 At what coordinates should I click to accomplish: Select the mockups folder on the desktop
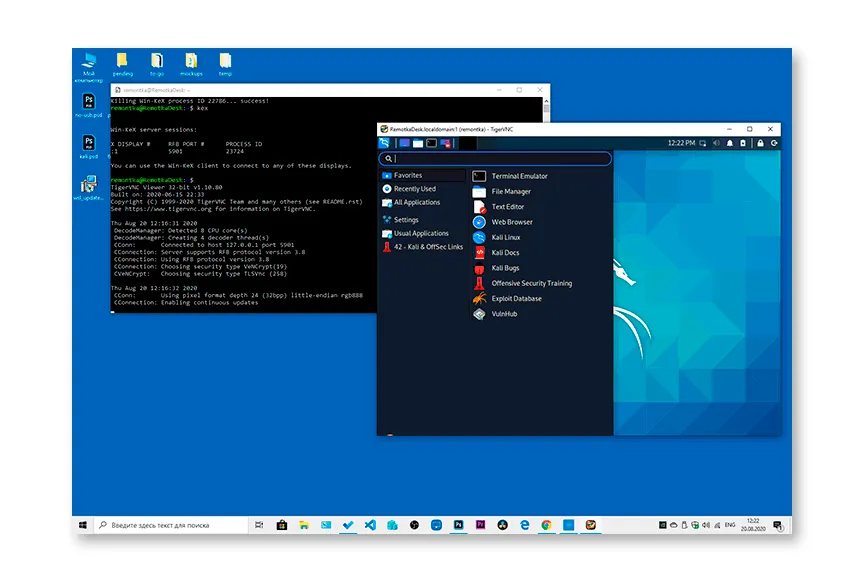(191, 64)
